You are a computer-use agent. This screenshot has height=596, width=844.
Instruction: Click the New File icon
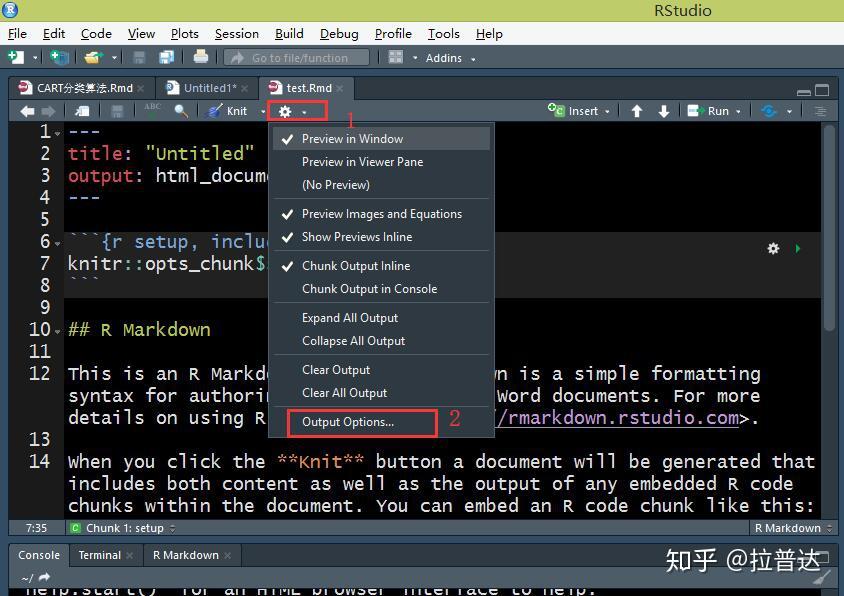(x=16, y=57)
